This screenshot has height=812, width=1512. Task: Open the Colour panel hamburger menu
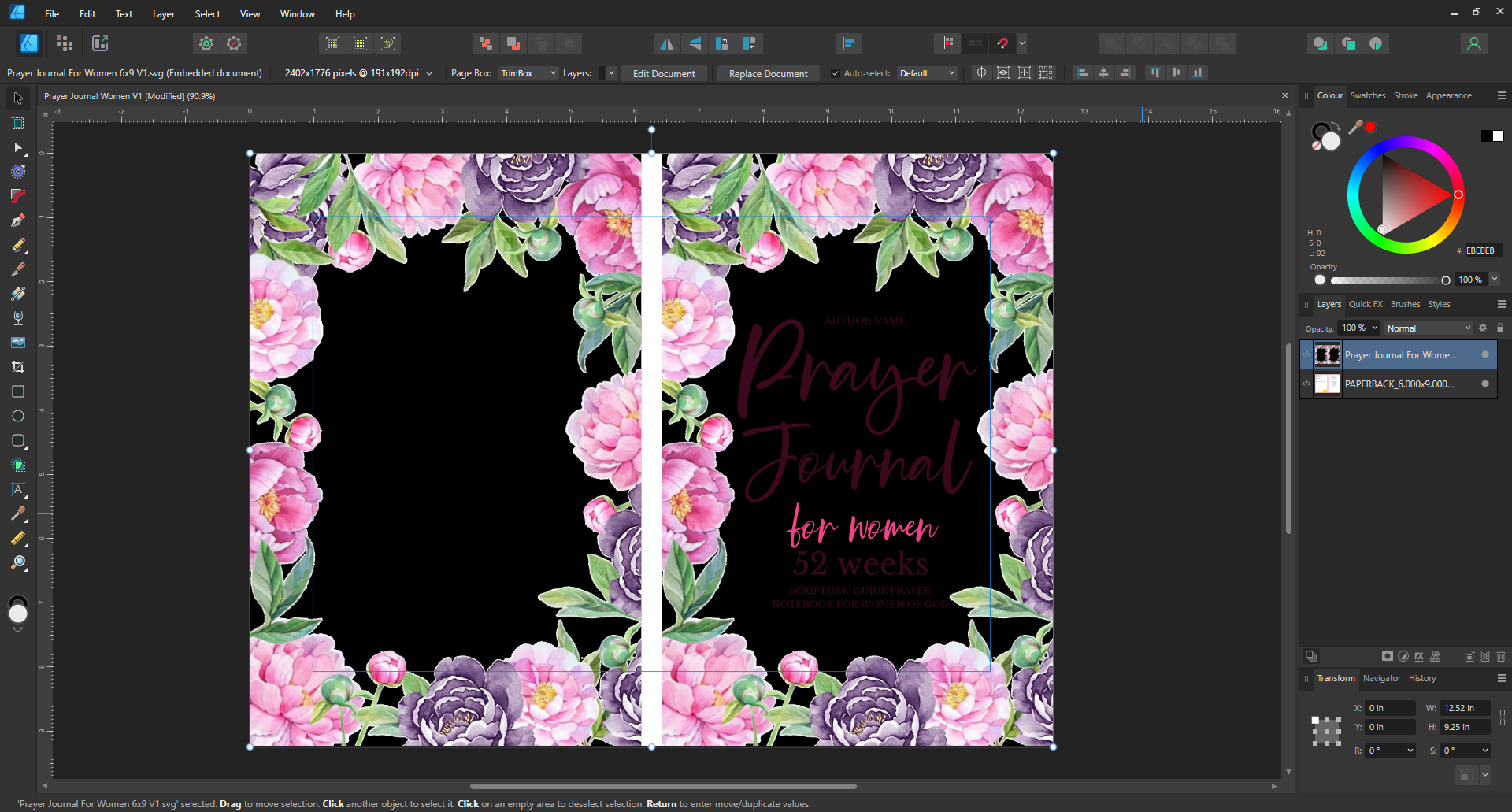(1501, 95)
